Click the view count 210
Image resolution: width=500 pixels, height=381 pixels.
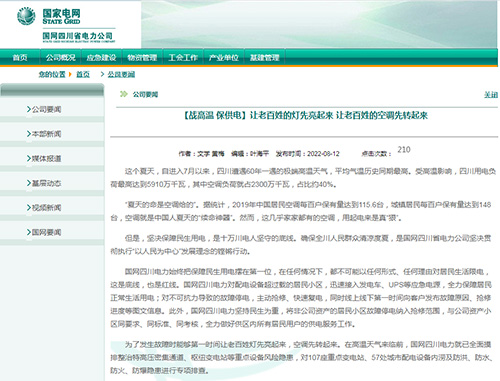coord(404,150)
